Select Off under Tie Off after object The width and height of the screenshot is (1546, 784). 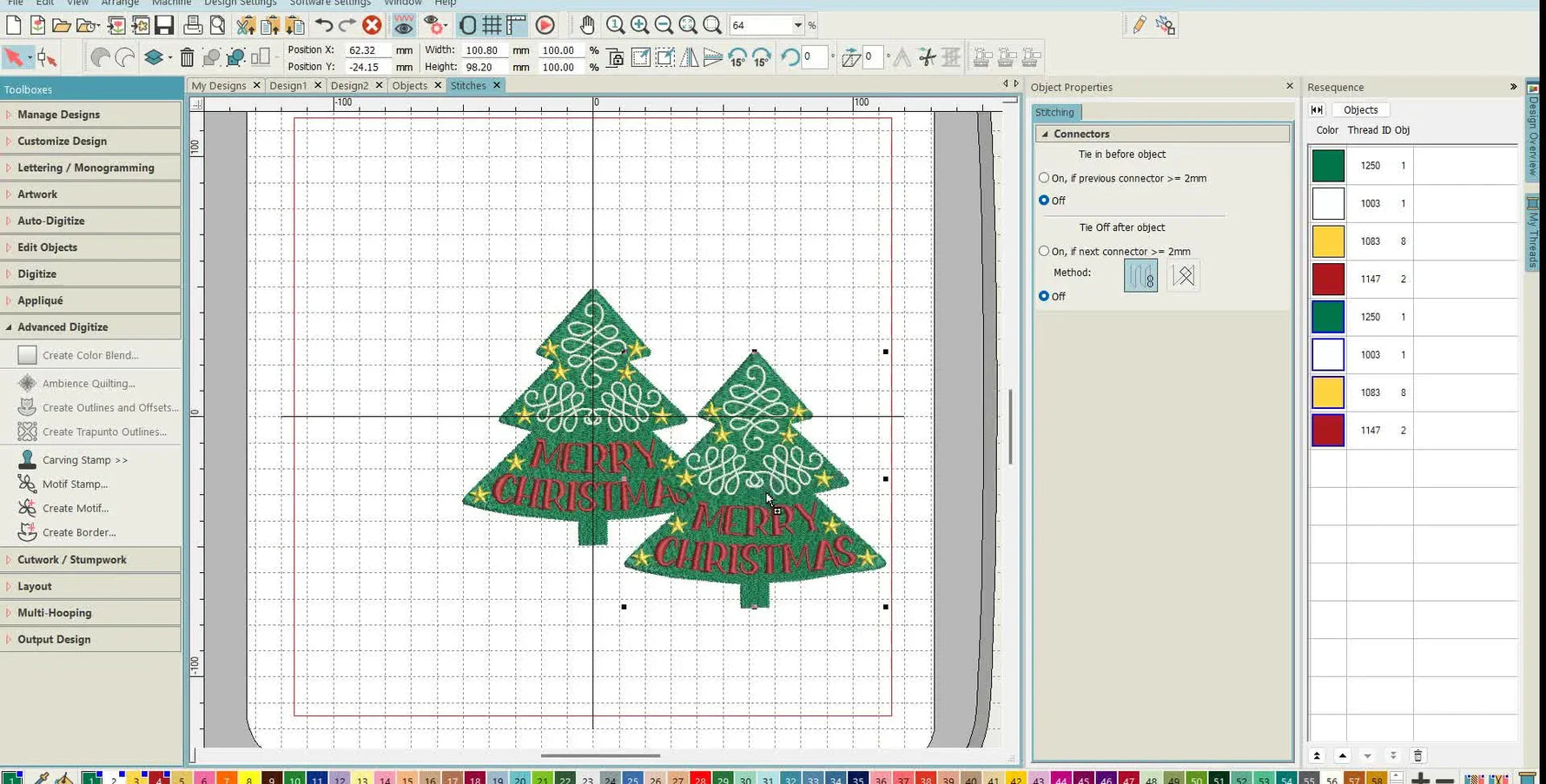[x=1044, y=296]
